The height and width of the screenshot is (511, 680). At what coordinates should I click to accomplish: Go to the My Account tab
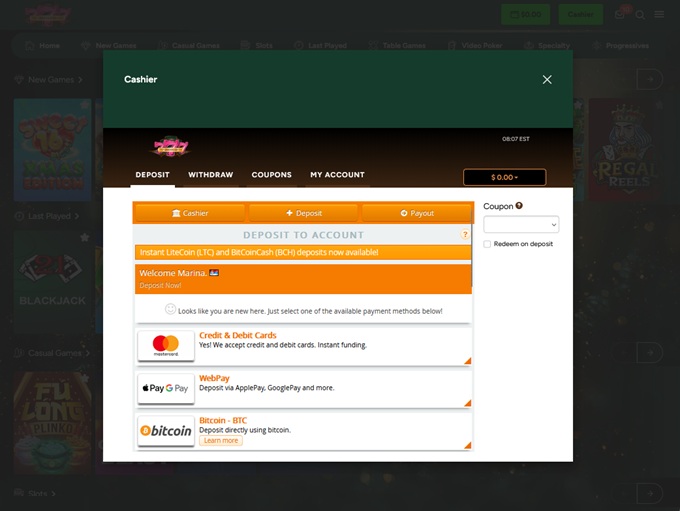click(337, 175)
